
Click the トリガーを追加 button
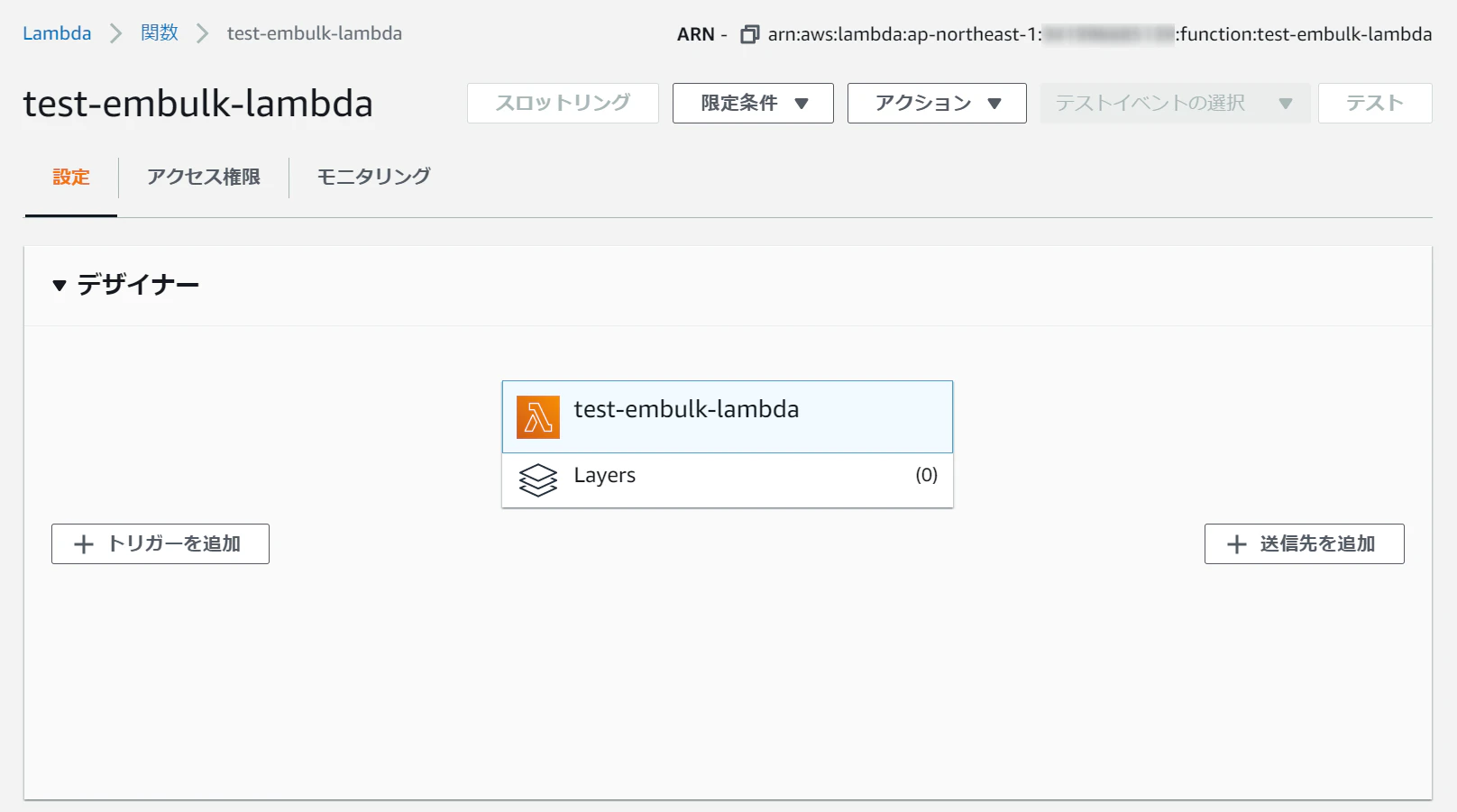pos(160,544)
